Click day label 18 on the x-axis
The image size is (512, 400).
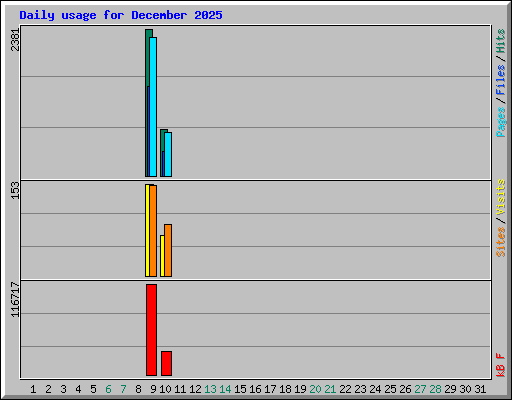[285, 389]
